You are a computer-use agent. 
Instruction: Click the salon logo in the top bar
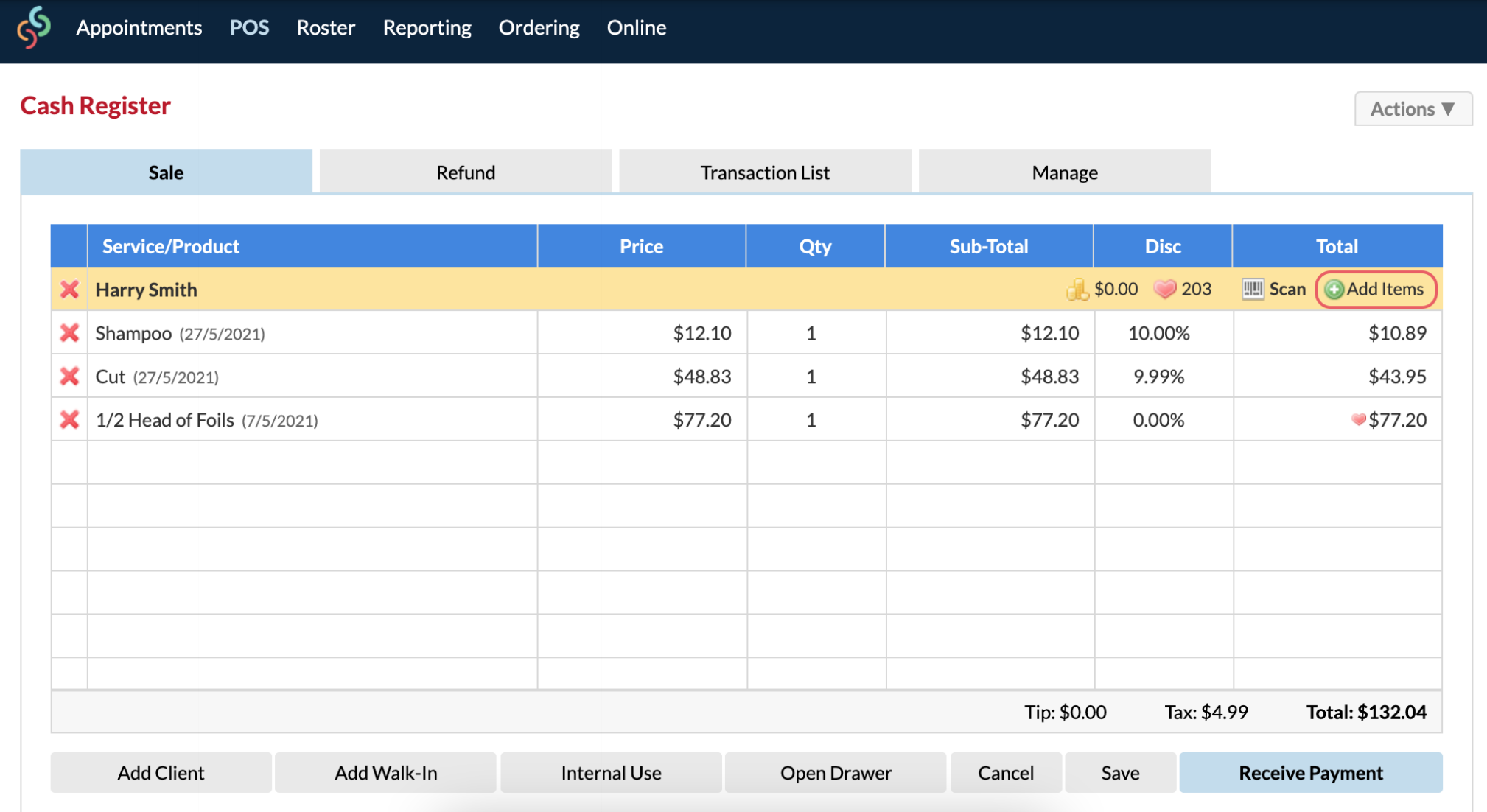32,27
